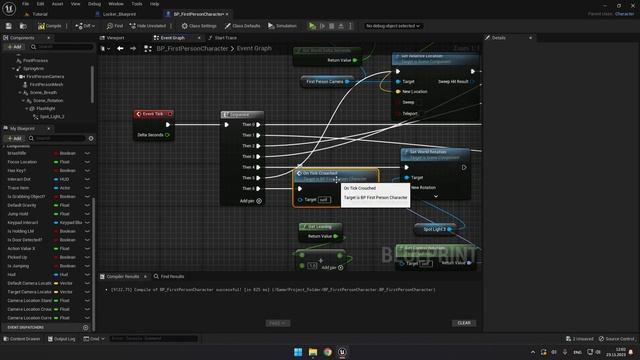Open the Debug menu
The height and width of the screenshot is (360, 640).
click(x=94, y=4)
